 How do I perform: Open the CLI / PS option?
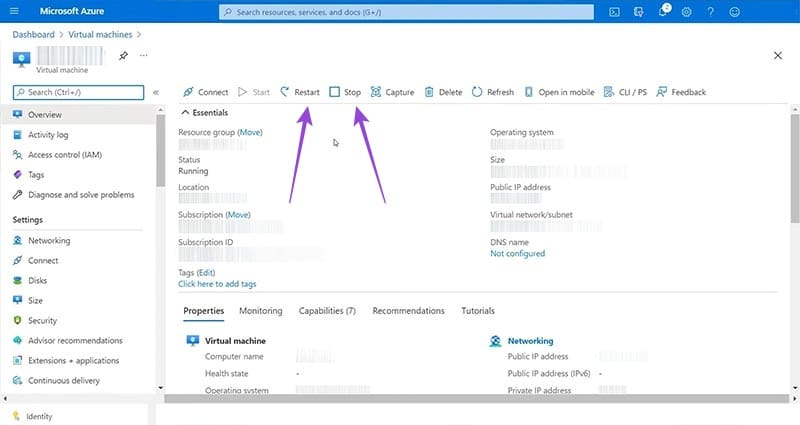tap(625, 92)
